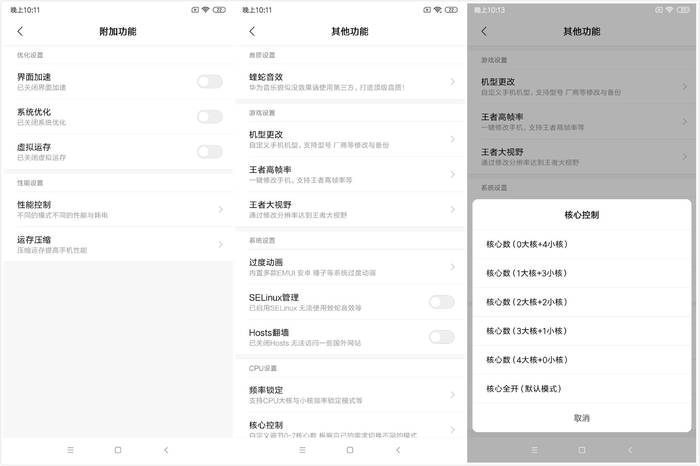Enable 系统优化 switch
Viewport: 700px width, 466px height.
pos(210,116)
